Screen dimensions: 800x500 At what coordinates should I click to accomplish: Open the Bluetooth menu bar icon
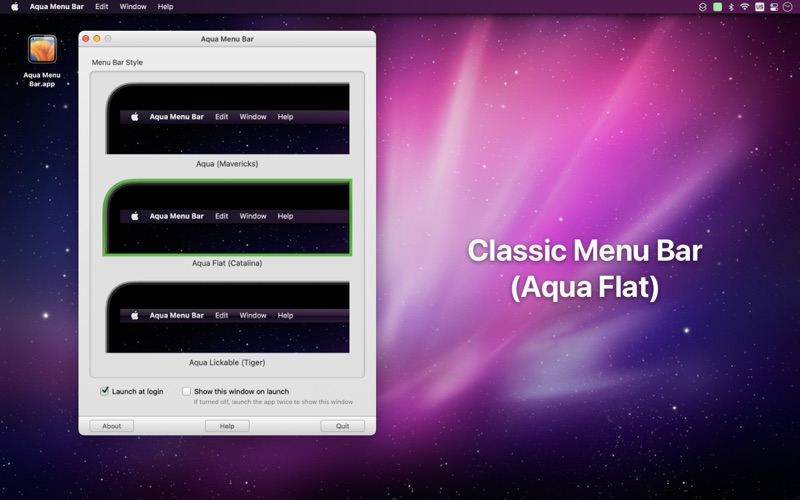point(731,7)
